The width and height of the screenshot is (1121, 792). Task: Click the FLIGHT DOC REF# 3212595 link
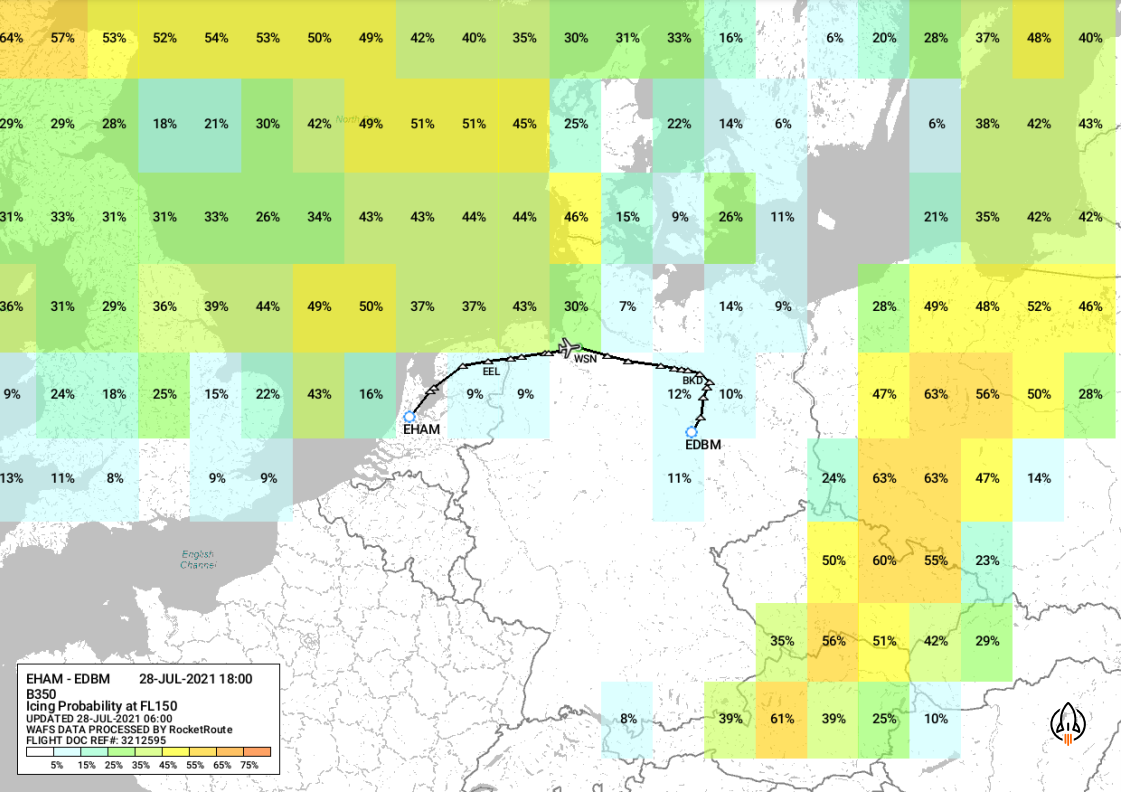coord(96,741)
